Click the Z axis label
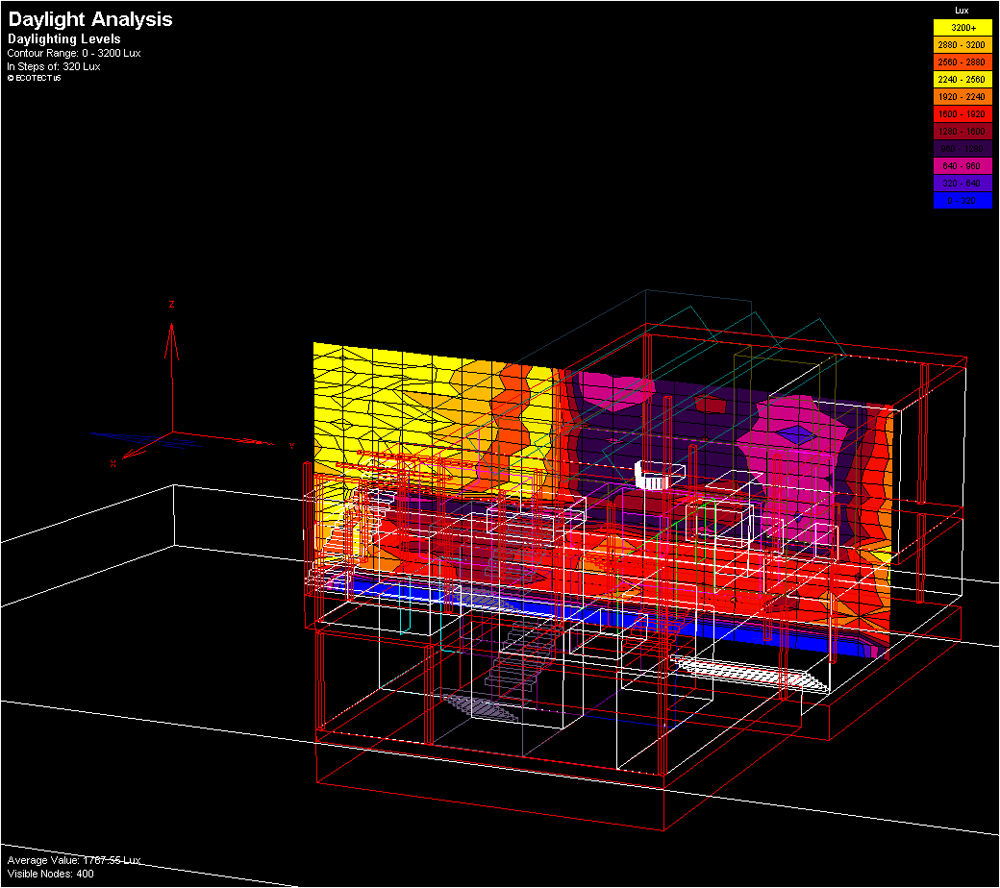1000x888 pixels. [x=171, y=305]
